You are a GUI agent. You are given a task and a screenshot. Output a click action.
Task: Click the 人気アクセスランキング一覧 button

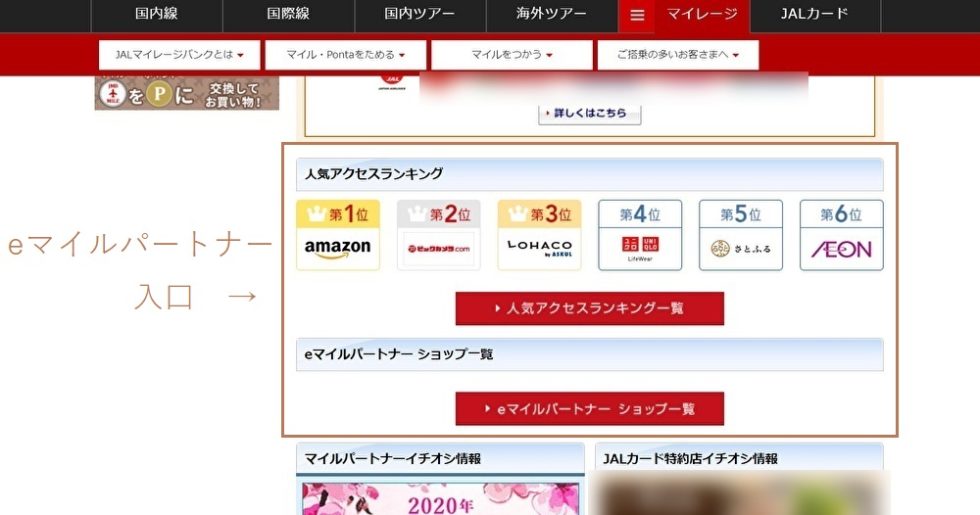(589, 308)
